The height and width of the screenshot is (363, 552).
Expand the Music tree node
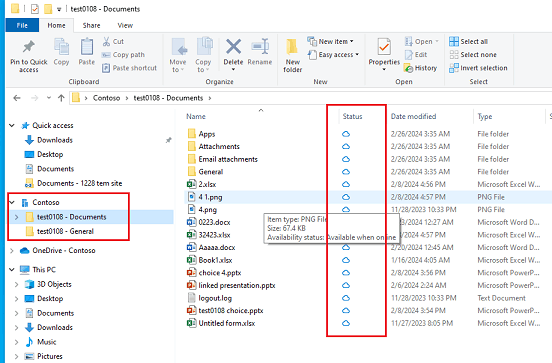[17, 342]
